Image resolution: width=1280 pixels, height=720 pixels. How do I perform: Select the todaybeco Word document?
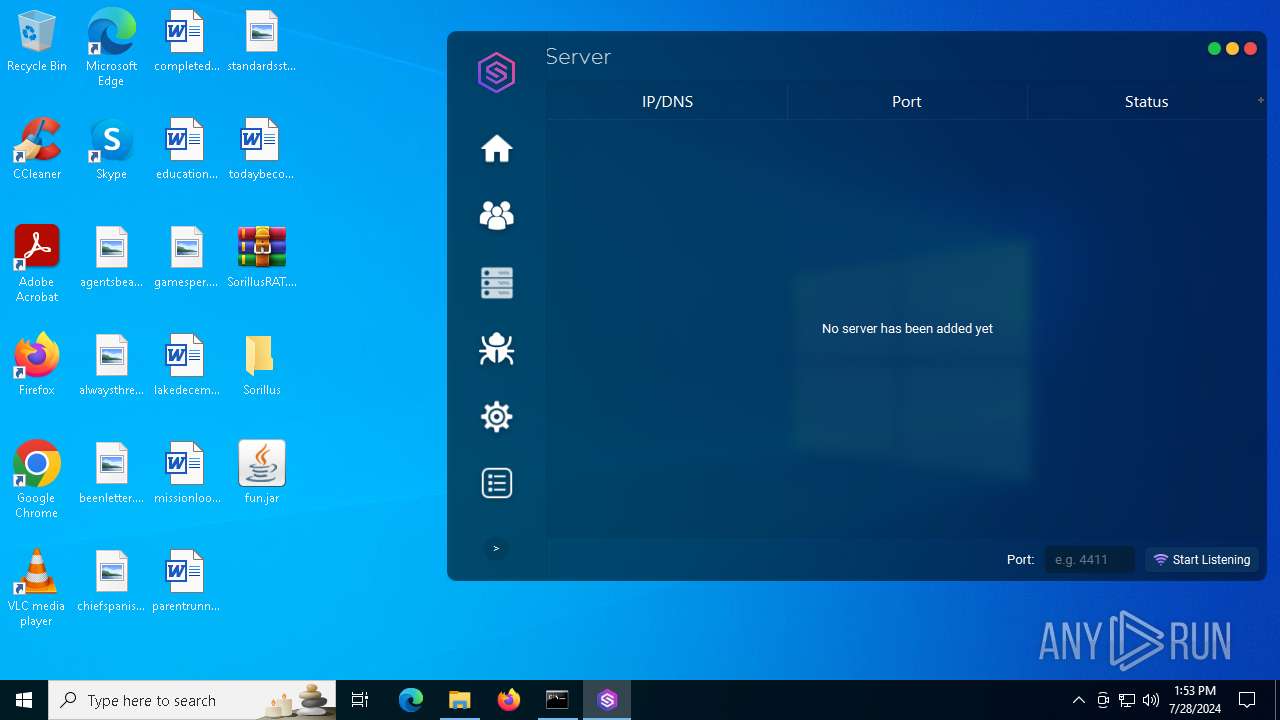tap(262, 149)
